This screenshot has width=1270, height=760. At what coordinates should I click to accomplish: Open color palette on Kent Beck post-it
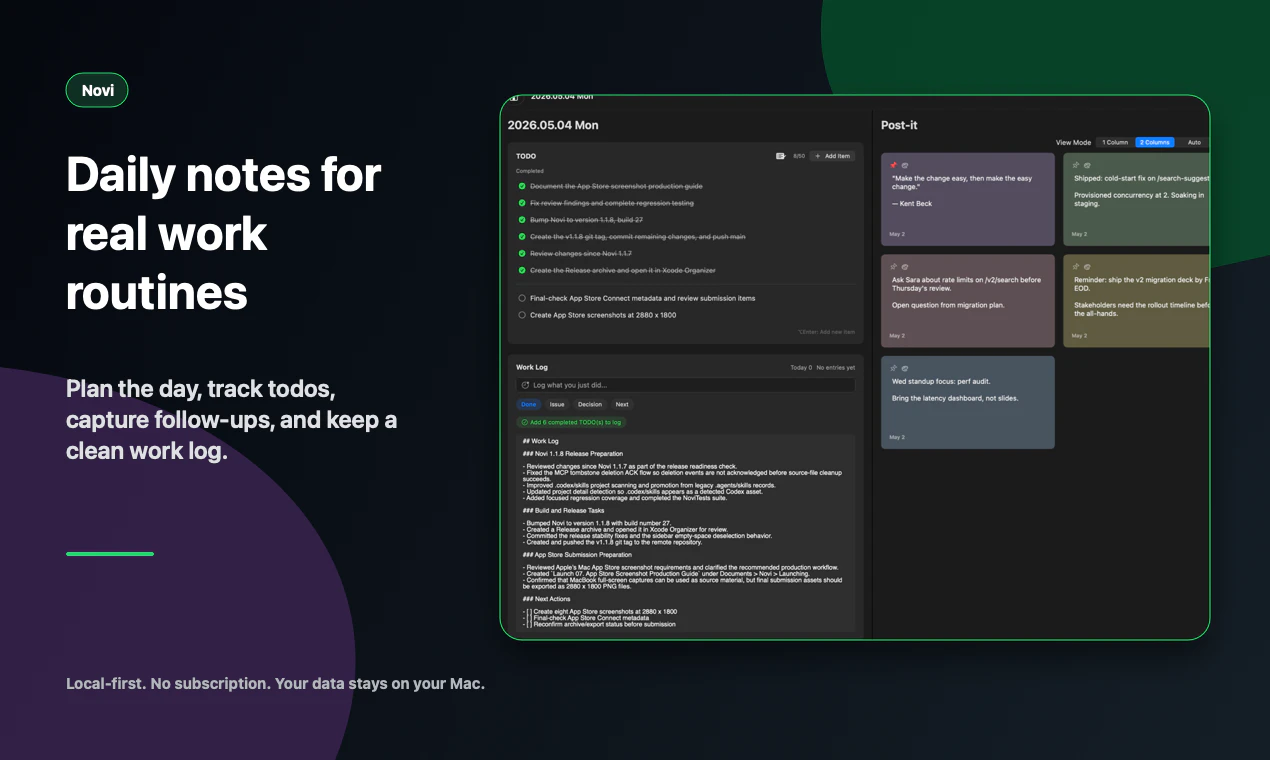click(x=904, y=165)
